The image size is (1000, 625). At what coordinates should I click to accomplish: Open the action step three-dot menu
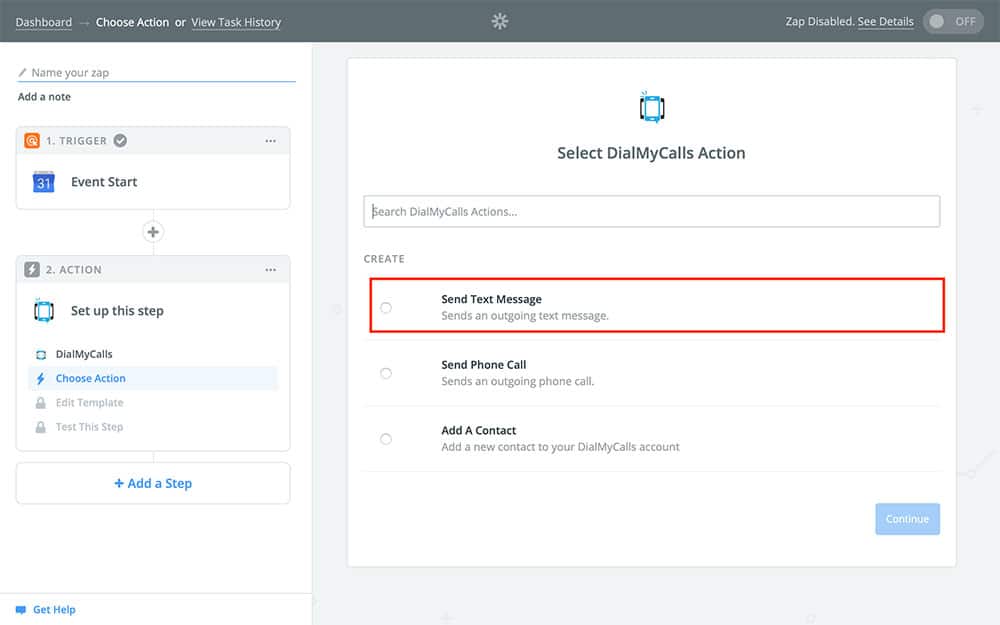270,270
